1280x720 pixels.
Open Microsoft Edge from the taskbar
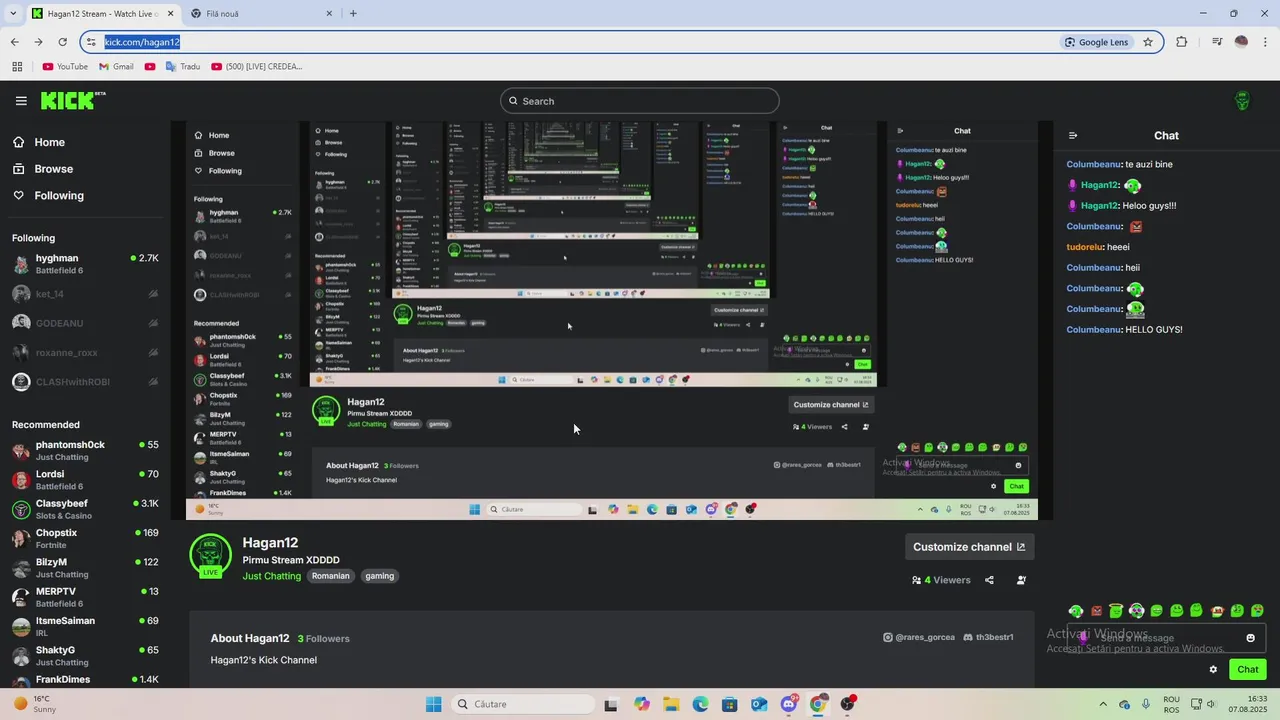click(700, 704)
